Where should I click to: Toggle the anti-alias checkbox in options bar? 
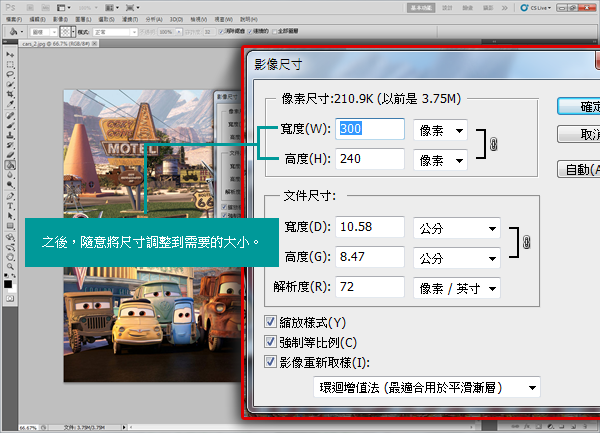[220, 32]
